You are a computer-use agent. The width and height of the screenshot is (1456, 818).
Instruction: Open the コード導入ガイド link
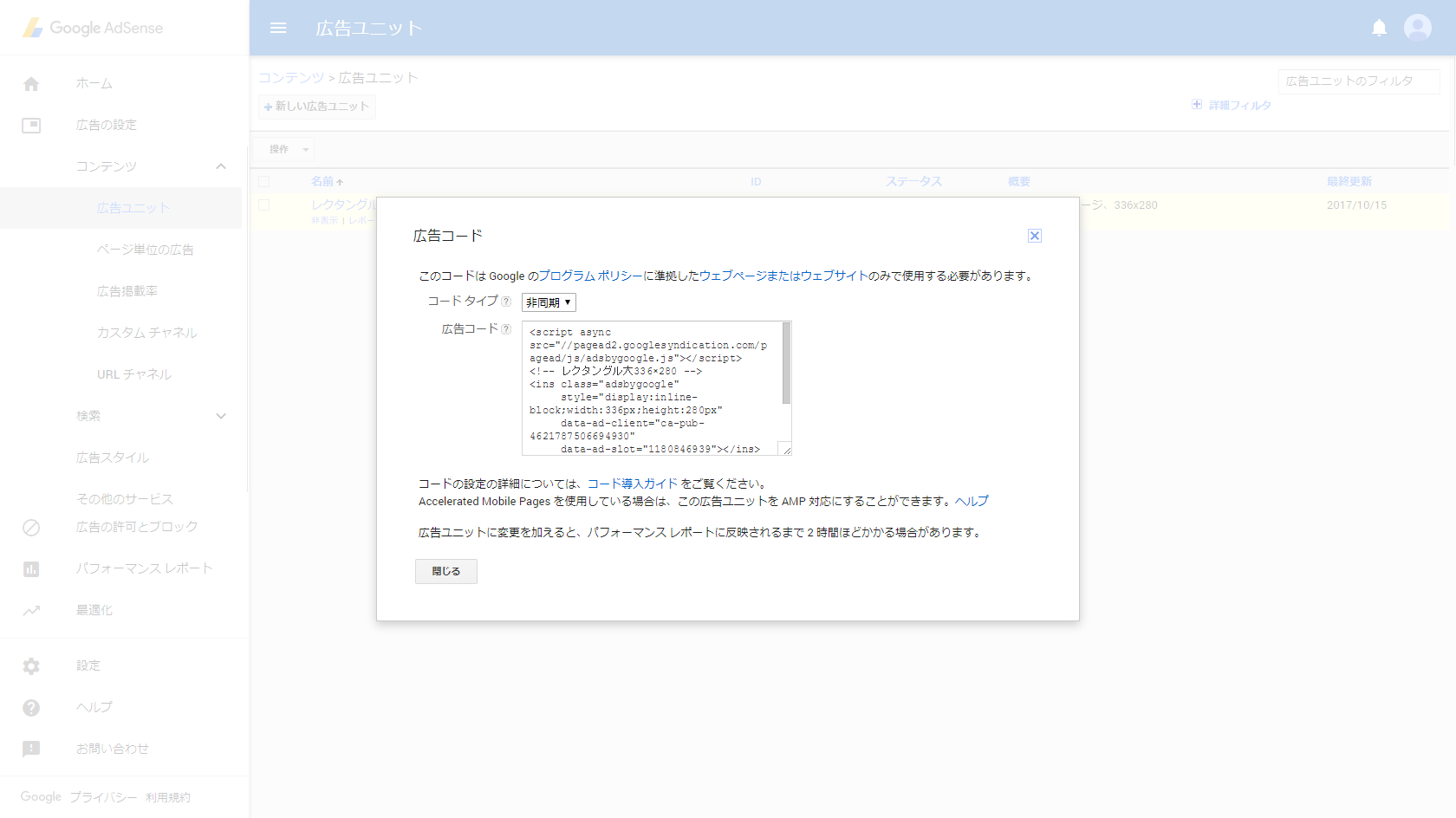coord(633,484)
